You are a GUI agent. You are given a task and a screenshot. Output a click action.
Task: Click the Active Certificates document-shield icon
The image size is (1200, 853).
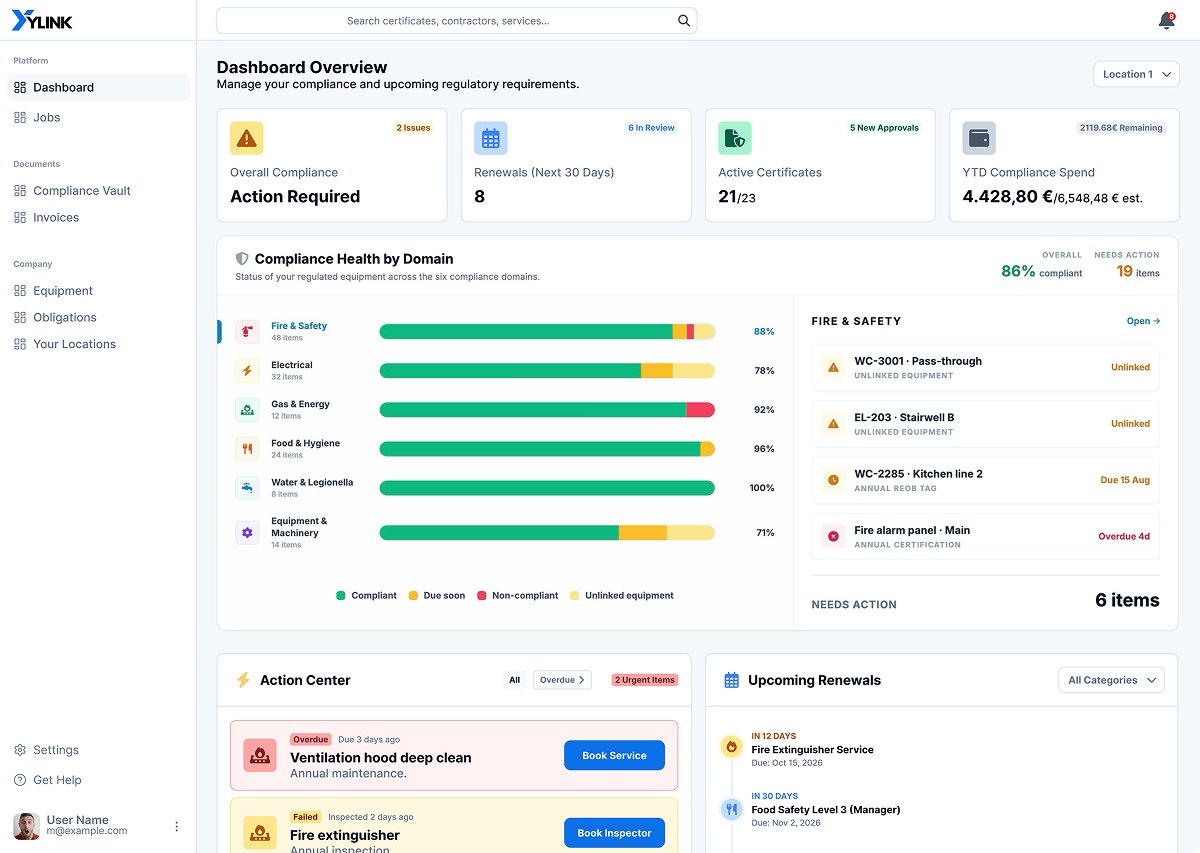[735, 138]
